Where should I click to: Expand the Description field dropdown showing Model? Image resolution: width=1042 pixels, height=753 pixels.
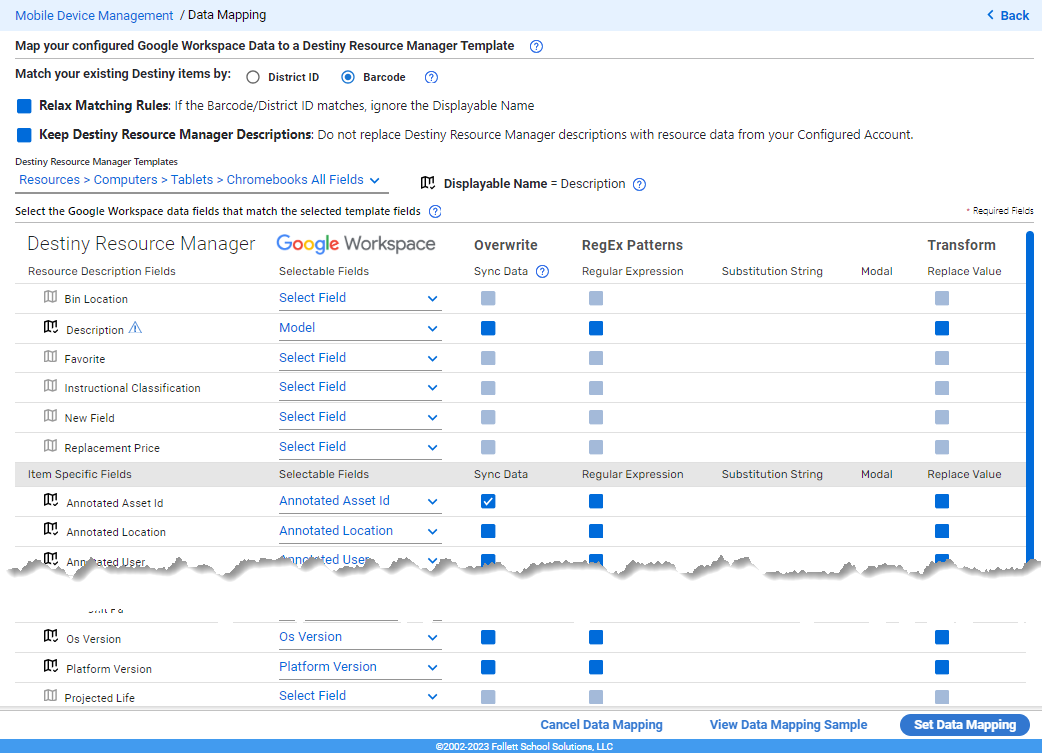[x=358, y=328]
